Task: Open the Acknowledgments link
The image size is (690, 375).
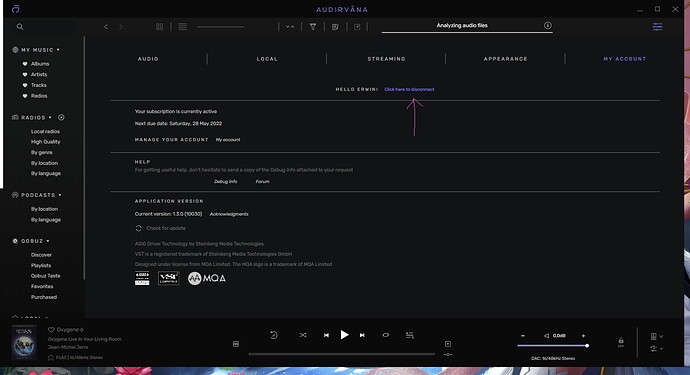Action: coord(229,214)
